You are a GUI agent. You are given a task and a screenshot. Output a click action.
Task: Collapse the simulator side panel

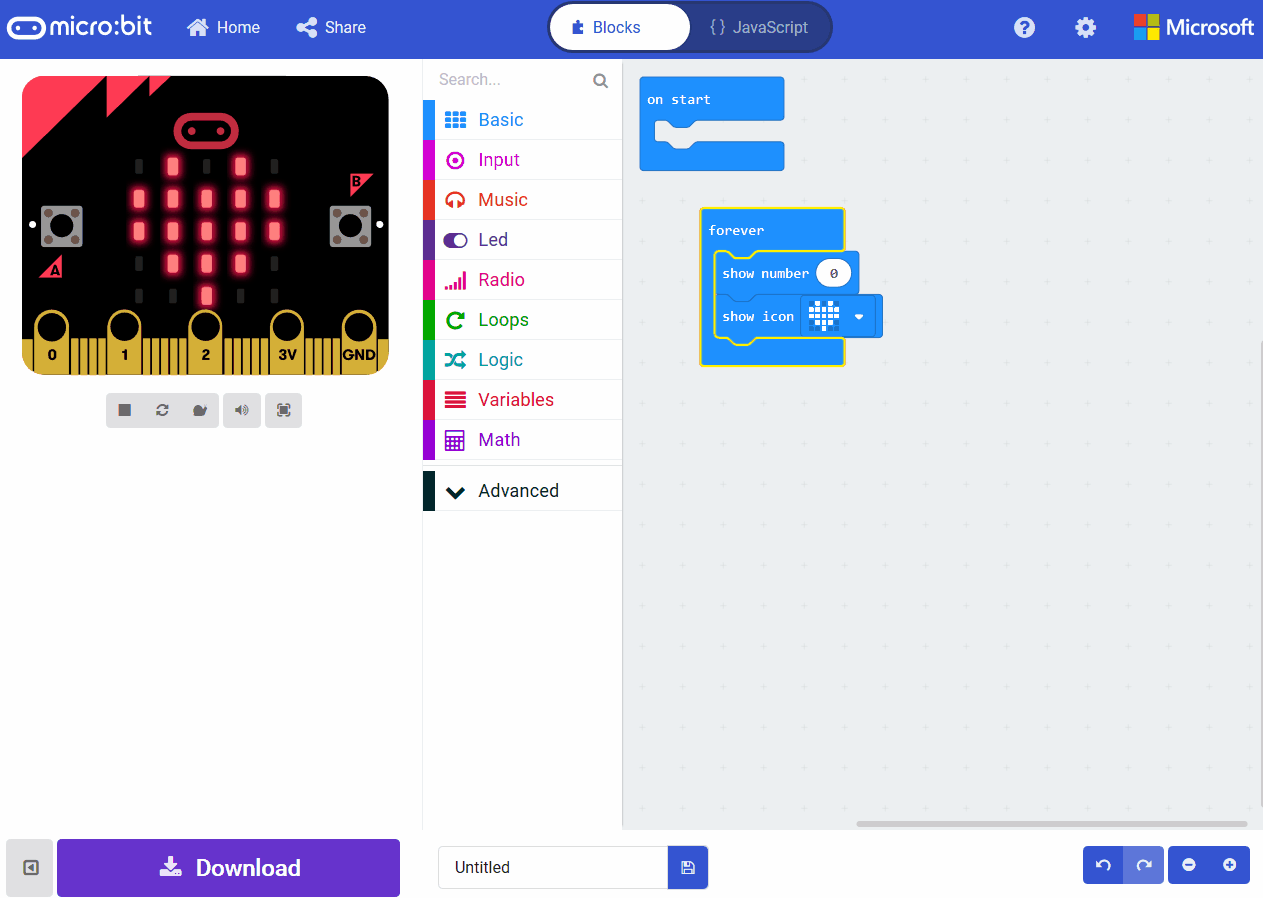[30, 868]
